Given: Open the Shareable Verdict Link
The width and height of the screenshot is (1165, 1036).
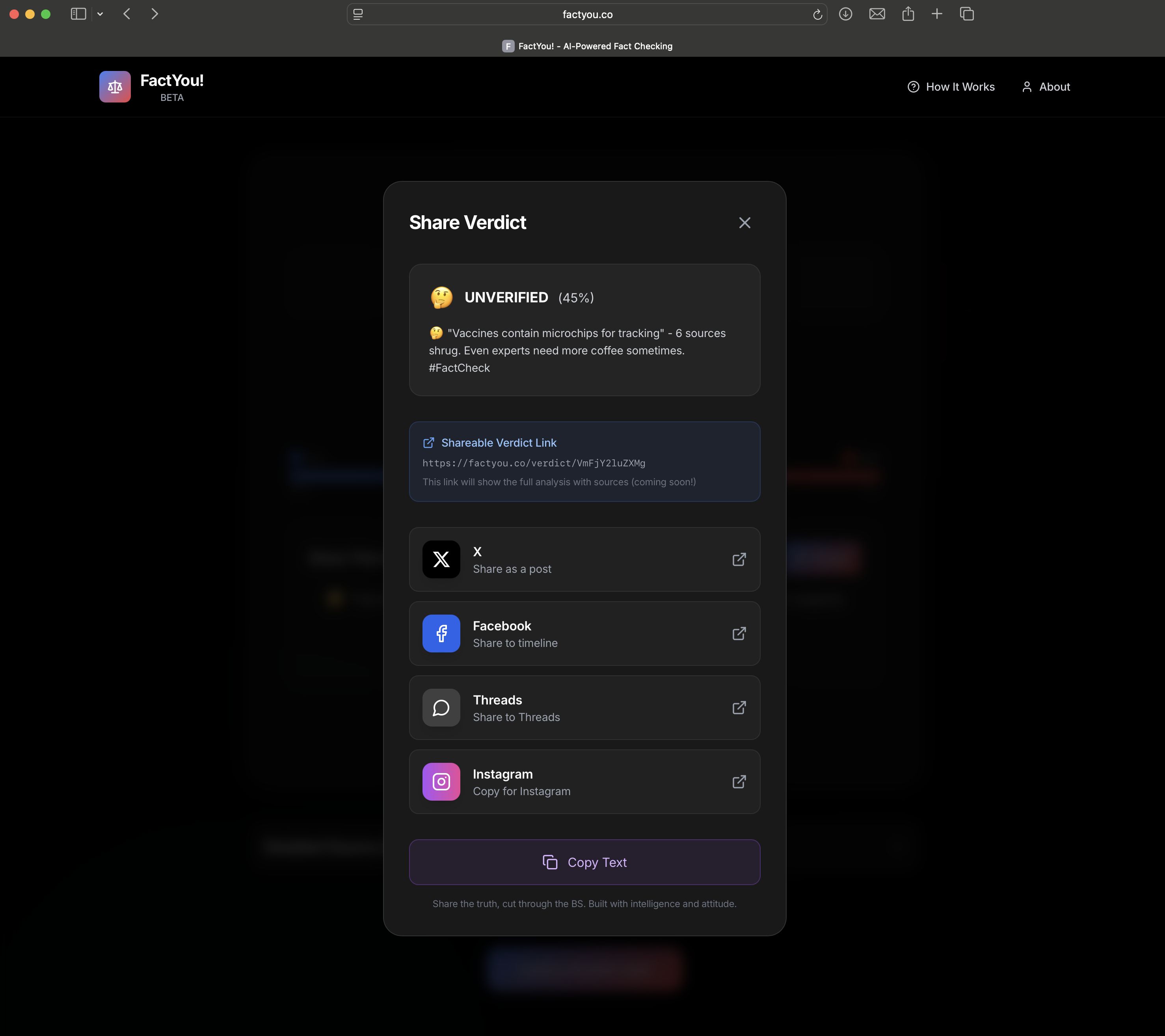Looking at the screenshot, I should point(498,443).
